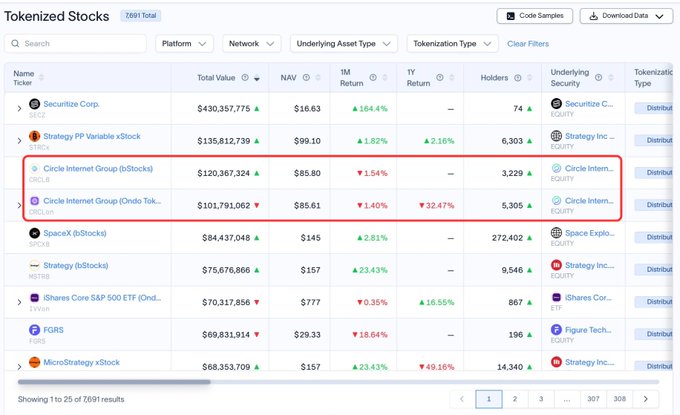Screen dimensions: 680x415
Task: Expand the iShares Core S&P 500 ETF row
Action: click(x=19, y=302)
